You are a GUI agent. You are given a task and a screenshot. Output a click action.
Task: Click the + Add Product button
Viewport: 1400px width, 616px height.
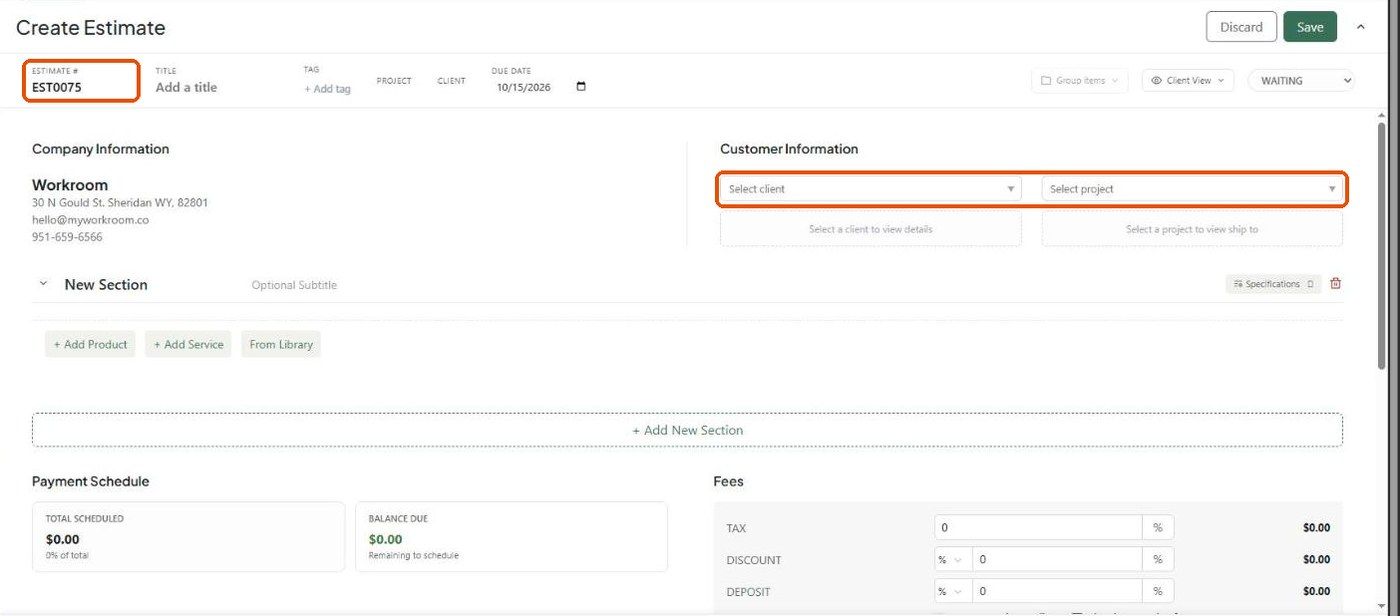coord(90,344)
